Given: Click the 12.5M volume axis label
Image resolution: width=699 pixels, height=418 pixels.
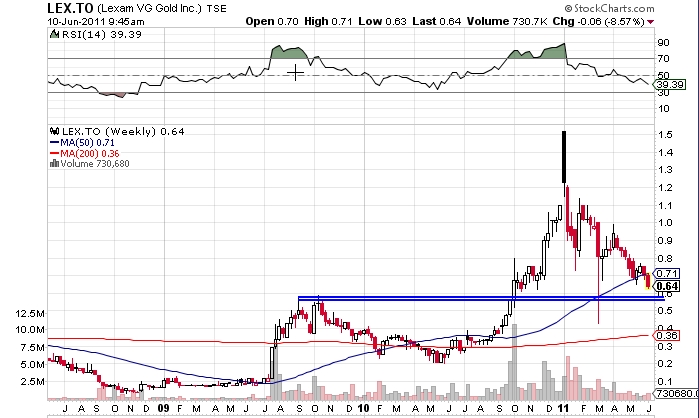Looking at the screenshot, I should (x=30, y=313).
